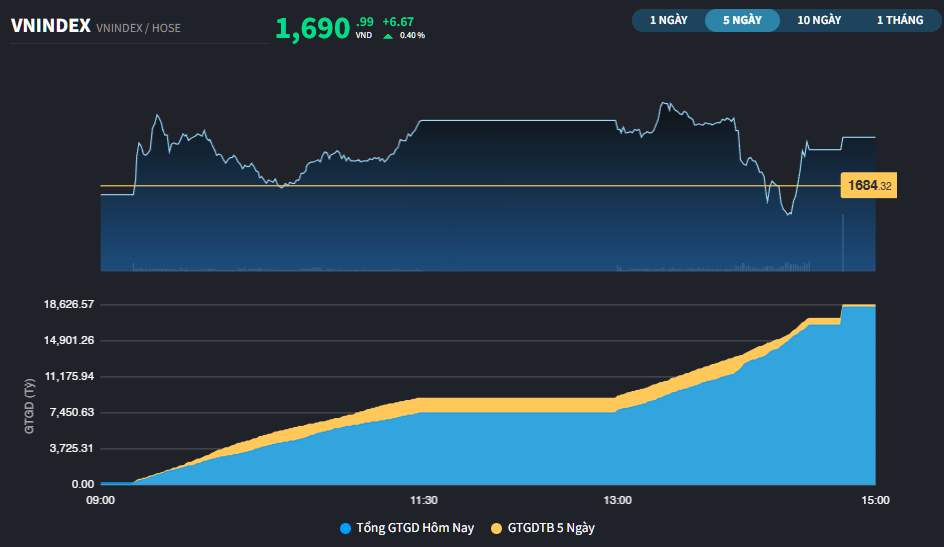Select the 5 NGÀY time range tab
944x547 pixels.
pyautogui.click(x=742, y=20)
